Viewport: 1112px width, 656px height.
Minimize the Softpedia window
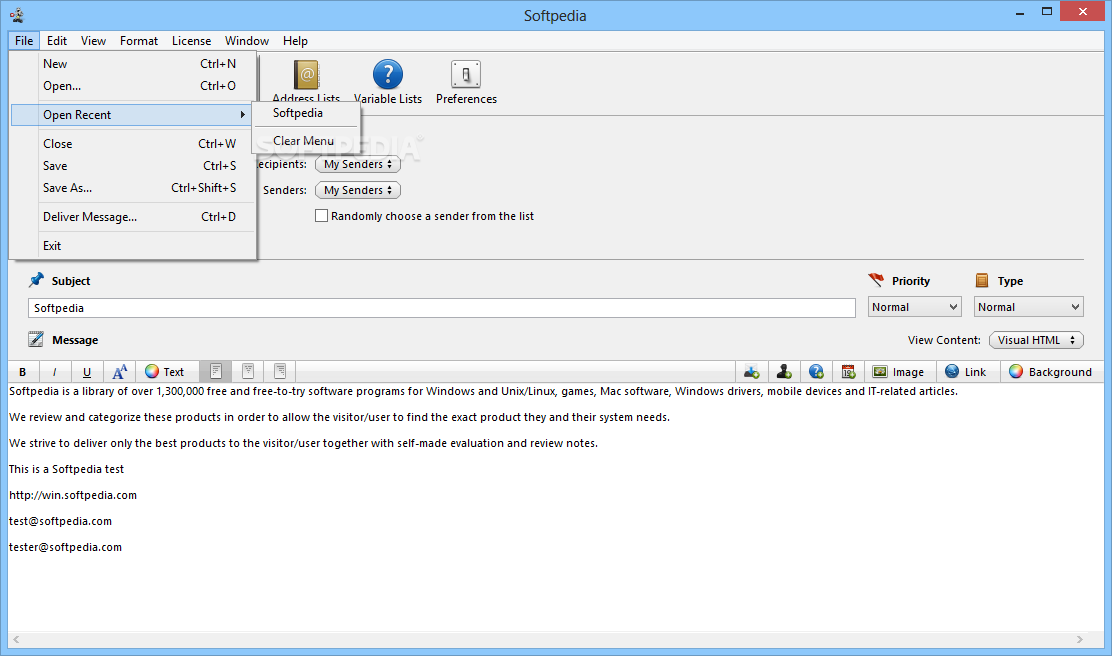[x=1020, y=12]
